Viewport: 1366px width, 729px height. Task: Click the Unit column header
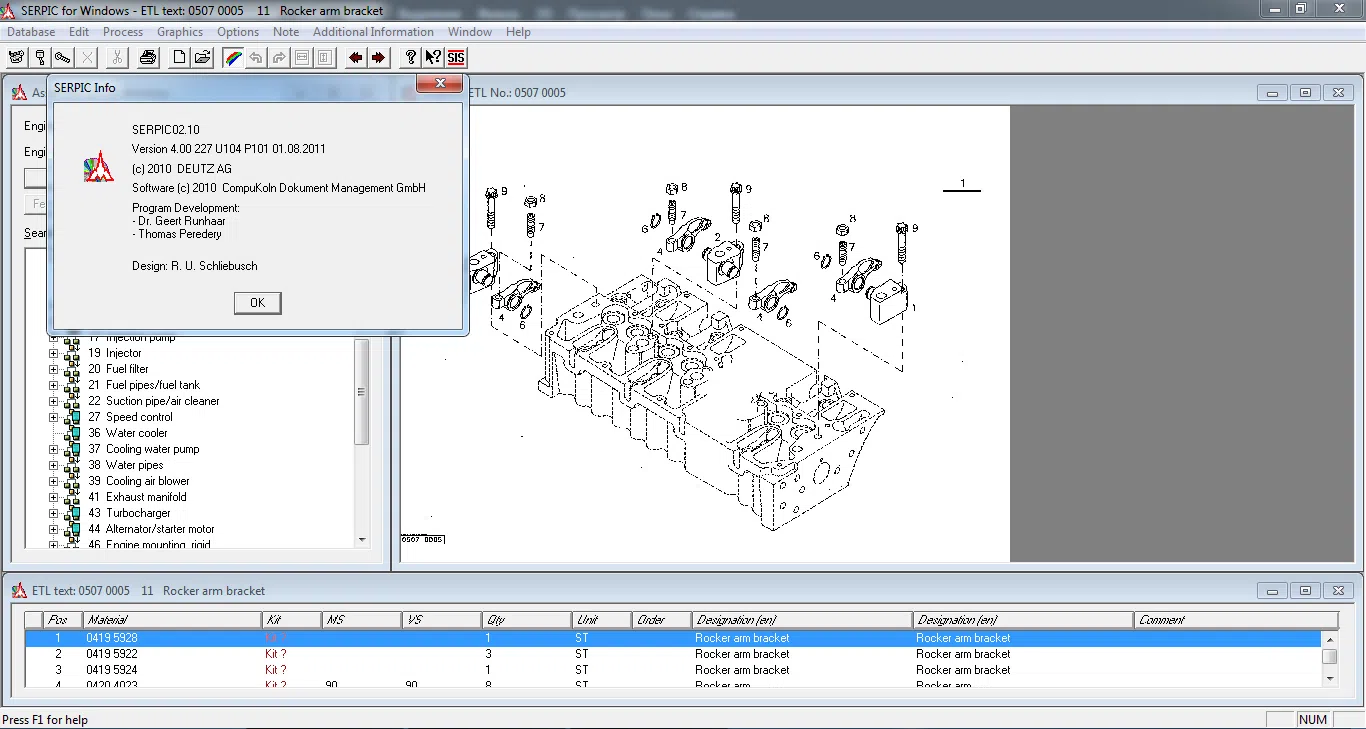tap(602, 620)
